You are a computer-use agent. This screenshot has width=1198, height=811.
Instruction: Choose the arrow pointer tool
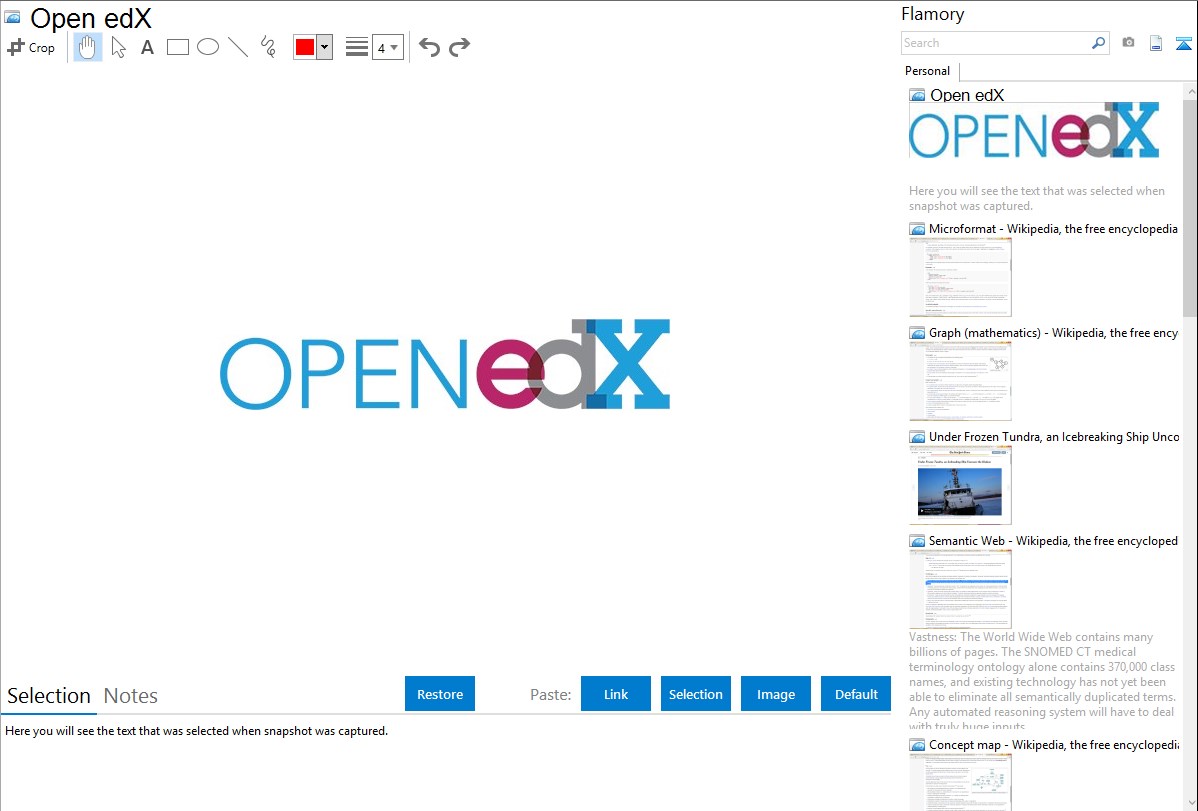pos(118,47)
